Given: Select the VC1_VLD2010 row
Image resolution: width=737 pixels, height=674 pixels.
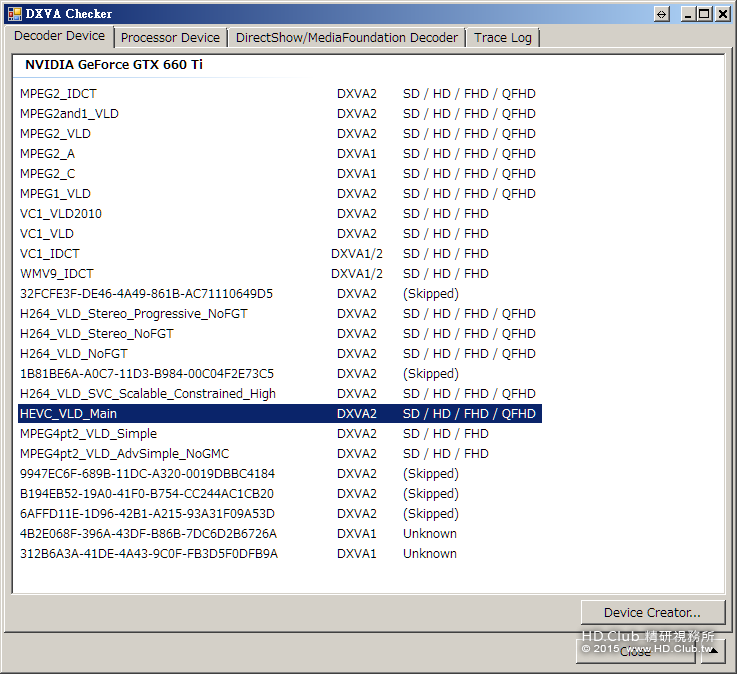Looking at the screenshot, I should [280, 213].
